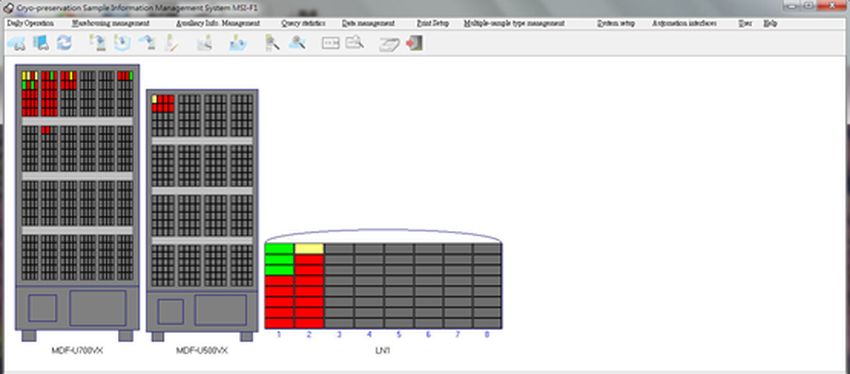
Task: Click the top green cell in LN1 column 1
Action: click(x=279, y=249)
